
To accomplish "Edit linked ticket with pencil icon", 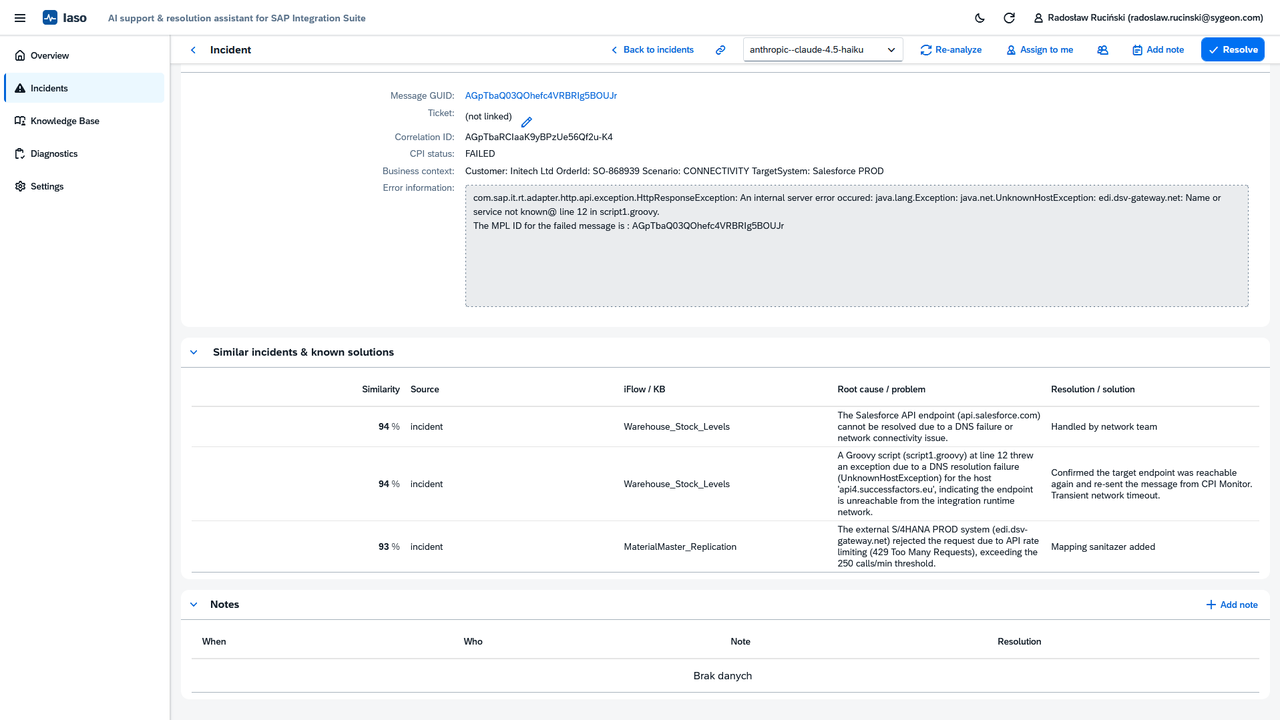I will point(527,121).
